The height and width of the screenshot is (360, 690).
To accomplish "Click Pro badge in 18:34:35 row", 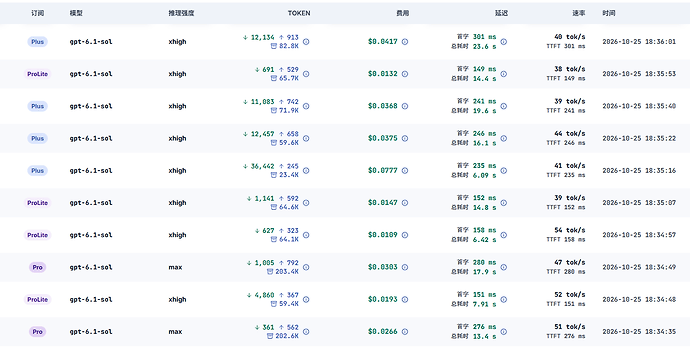I will coord(37,332).
